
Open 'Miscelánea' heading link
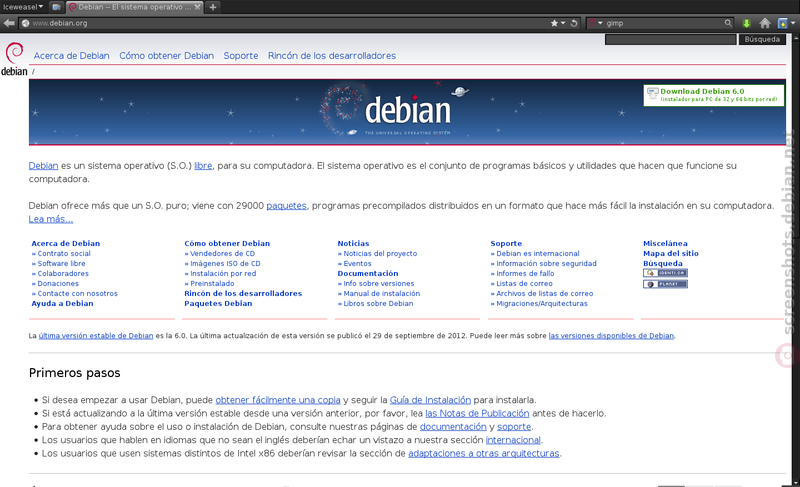coord(665,243)
